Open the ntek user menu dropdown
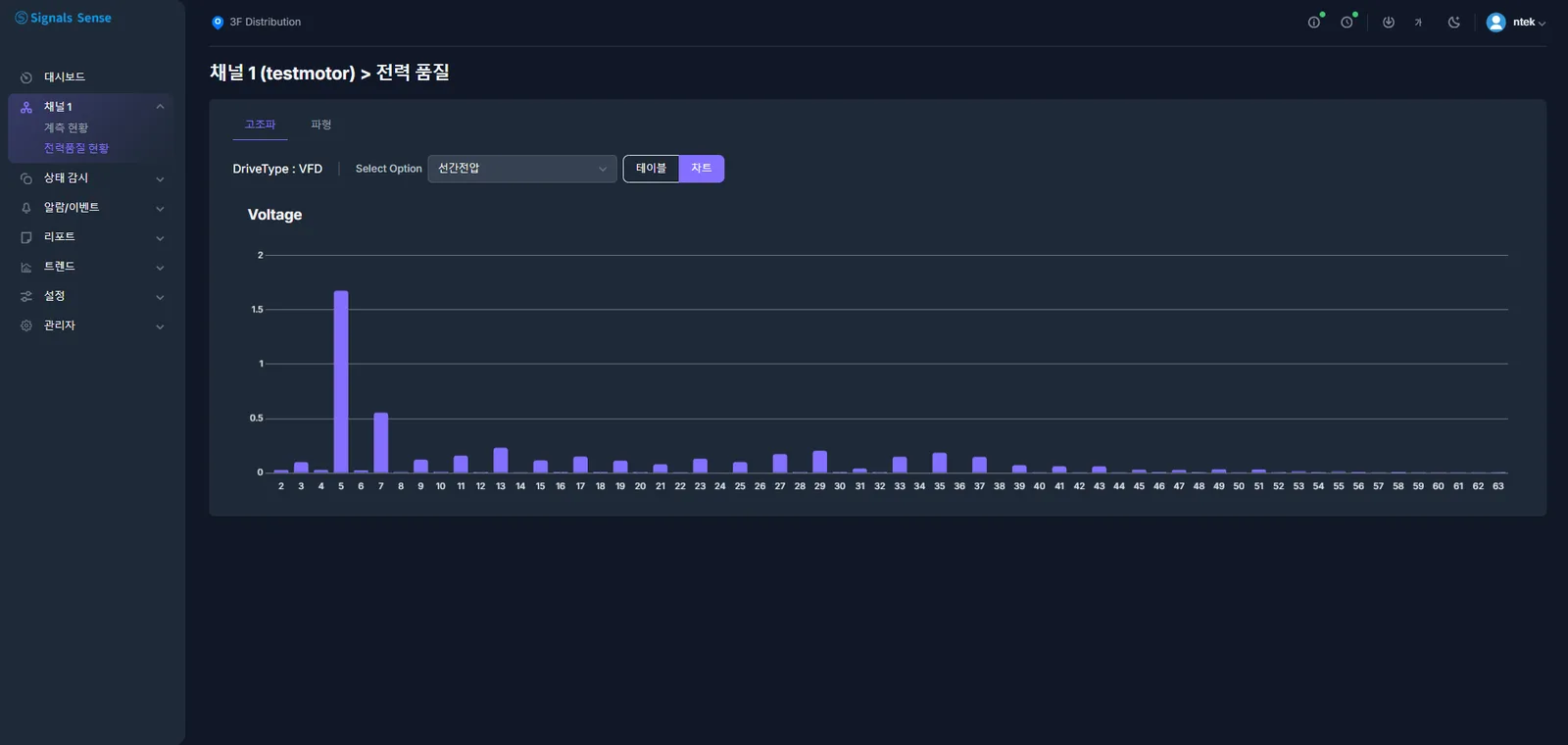The image size is (1568, 745). 1529,23
